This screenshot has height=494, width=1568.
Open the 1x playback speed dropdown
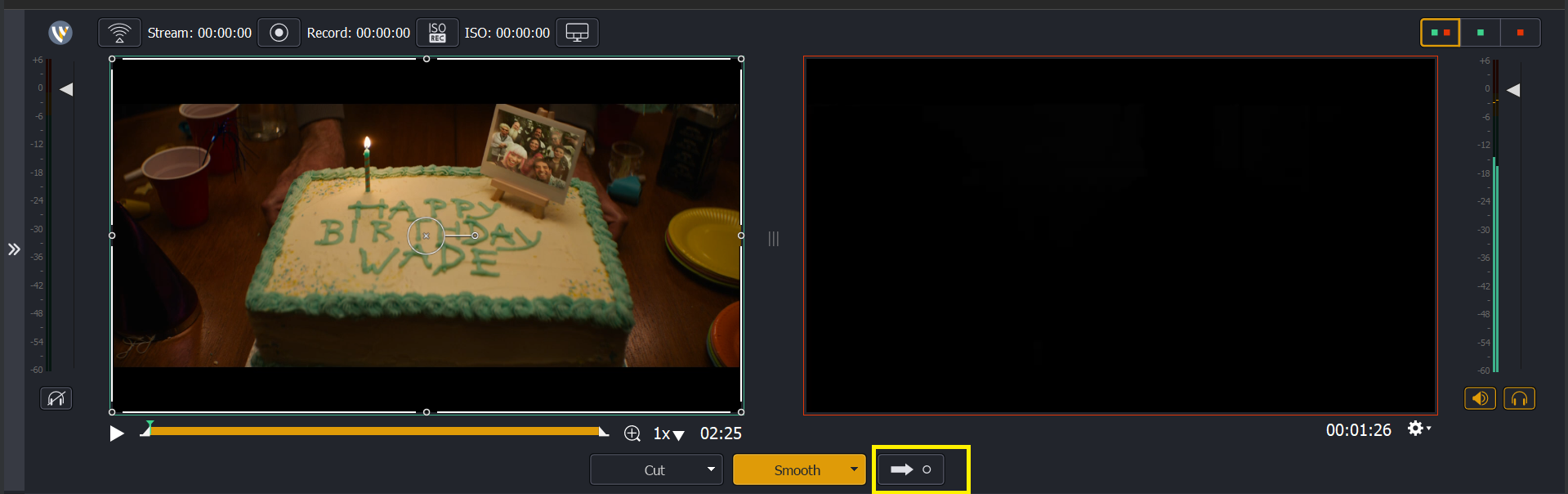(668, 434)
